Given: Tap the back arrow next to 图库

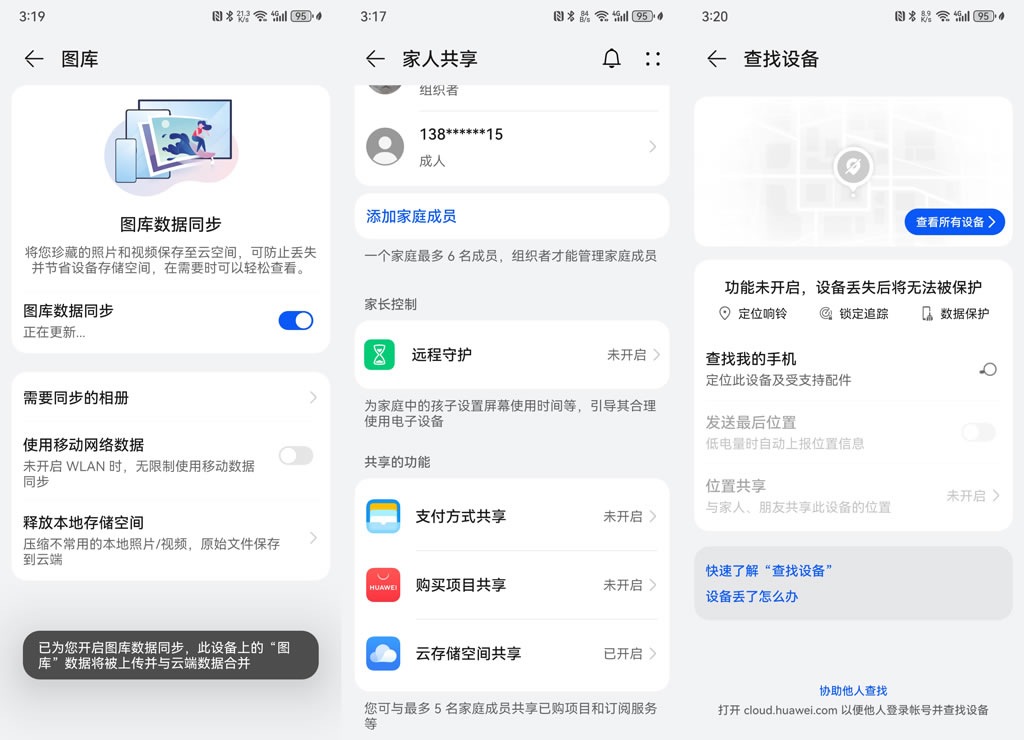Looking at the screenshot, I should pos(34,59).
